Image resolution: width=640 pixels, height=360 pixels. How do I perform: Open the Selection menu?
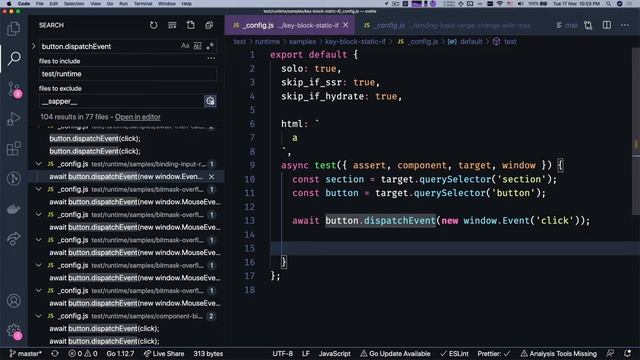[x=74, y=4]
